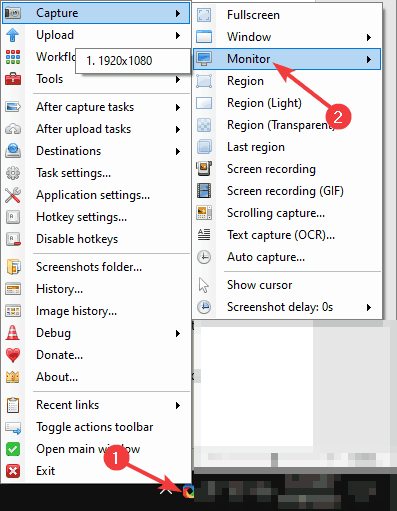The height and width of the screenshot is (511, 397).
Task: Click the Donate heart icon
Action: (x=13, y=355)
